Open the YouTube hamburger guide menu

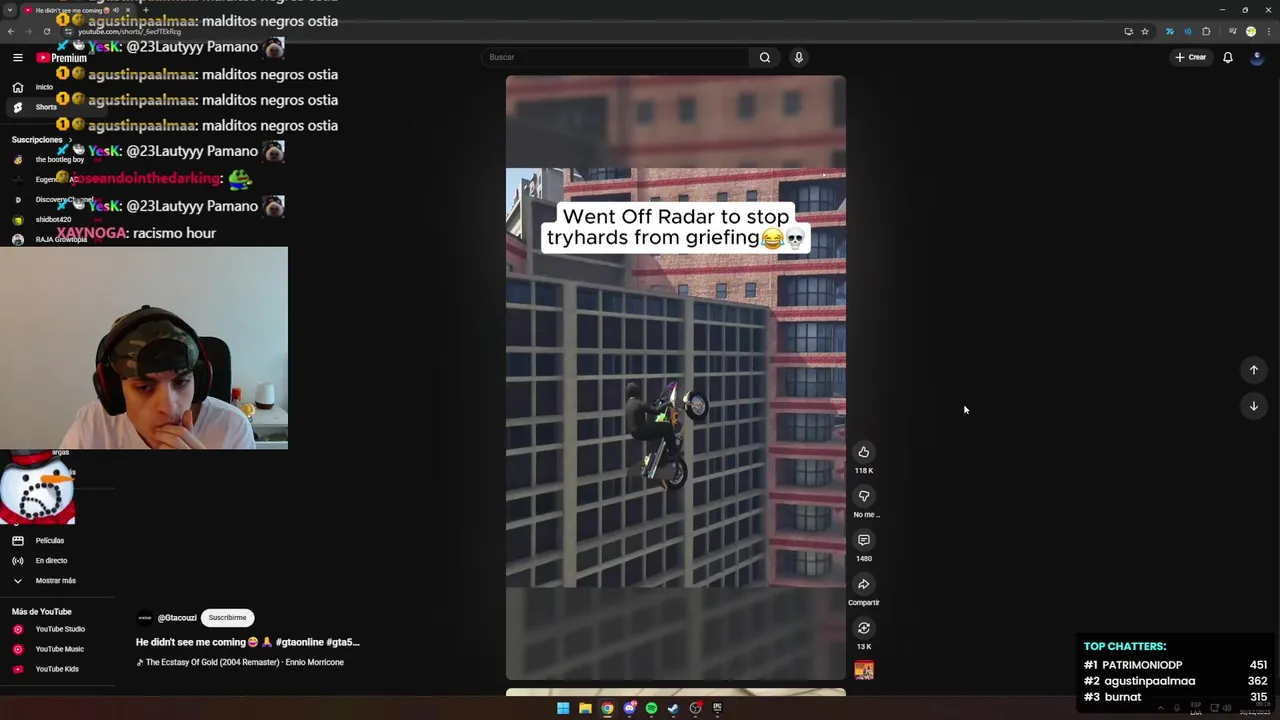click(x=18, y=57)
